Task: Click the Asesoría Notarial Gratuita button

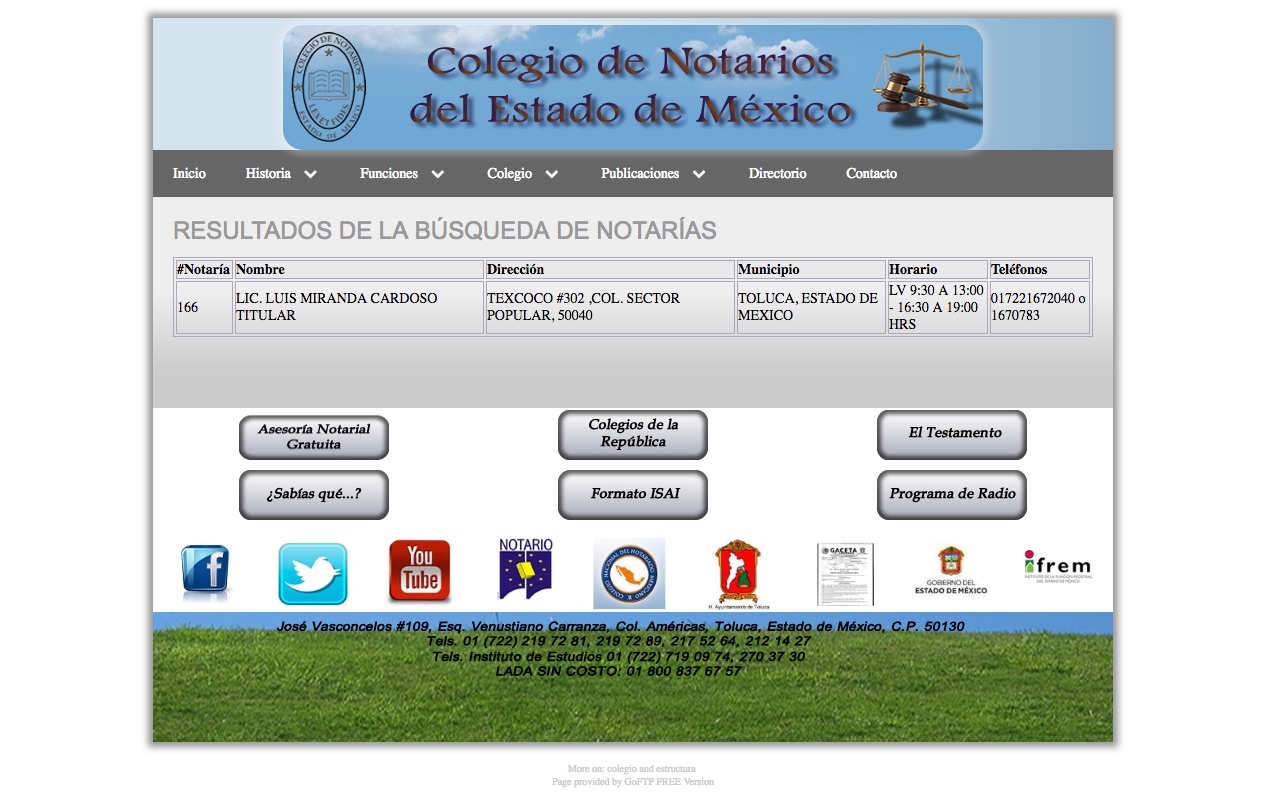Action: (314, 437)
